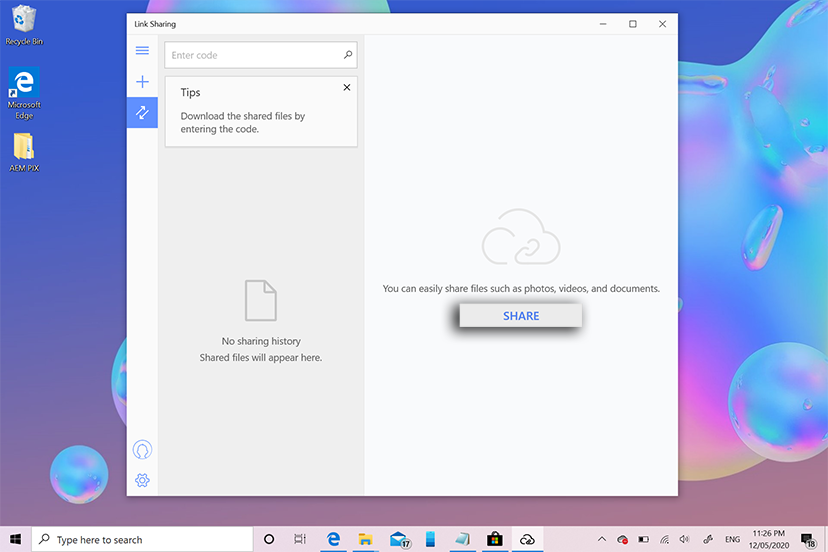Screen dimensions: 828x552
Task: Select the sharing history arrows icon
Action: [142, 112]
